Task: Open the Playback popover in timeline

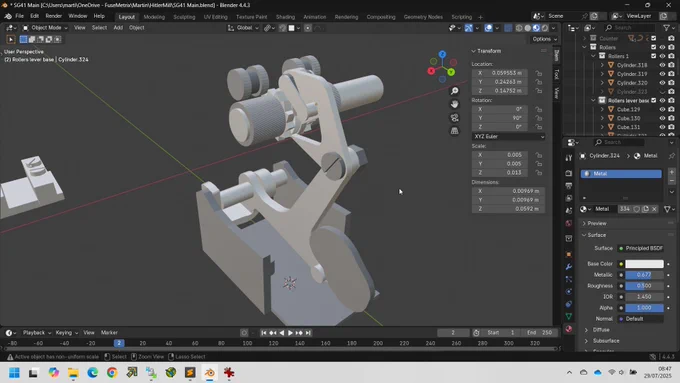Action: 37,333
